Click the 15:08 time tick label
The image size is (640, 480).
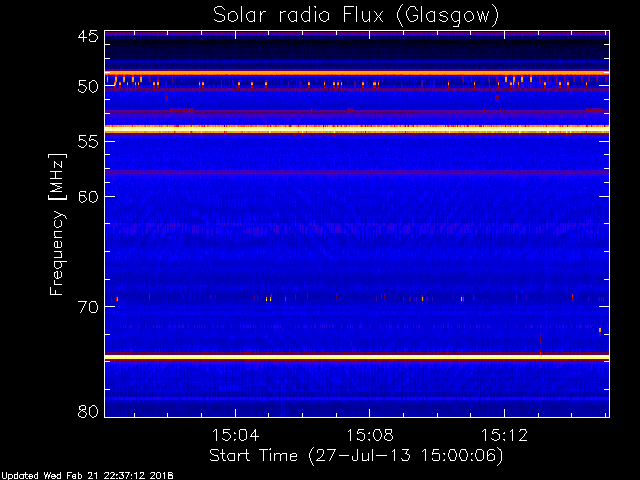click(370, 435)
